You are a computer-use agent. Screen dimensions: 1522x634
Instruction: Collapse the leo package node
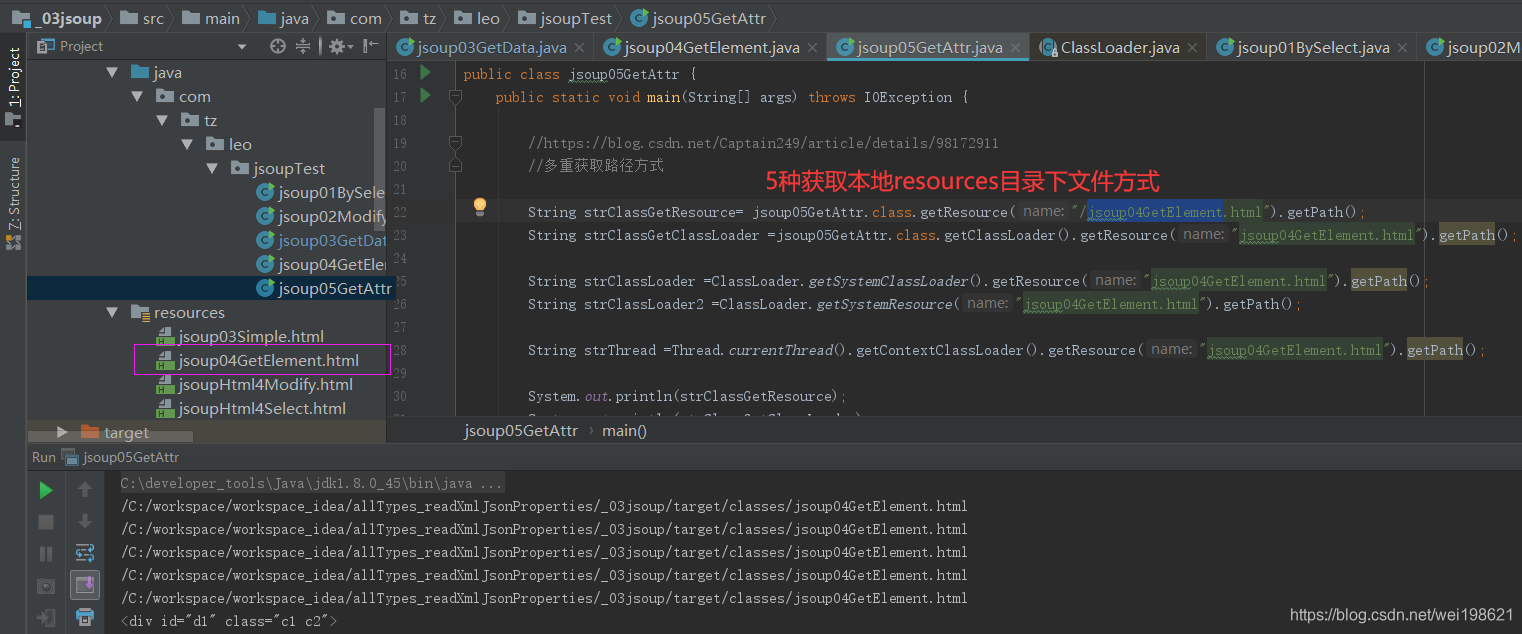(x=187, y=144)
